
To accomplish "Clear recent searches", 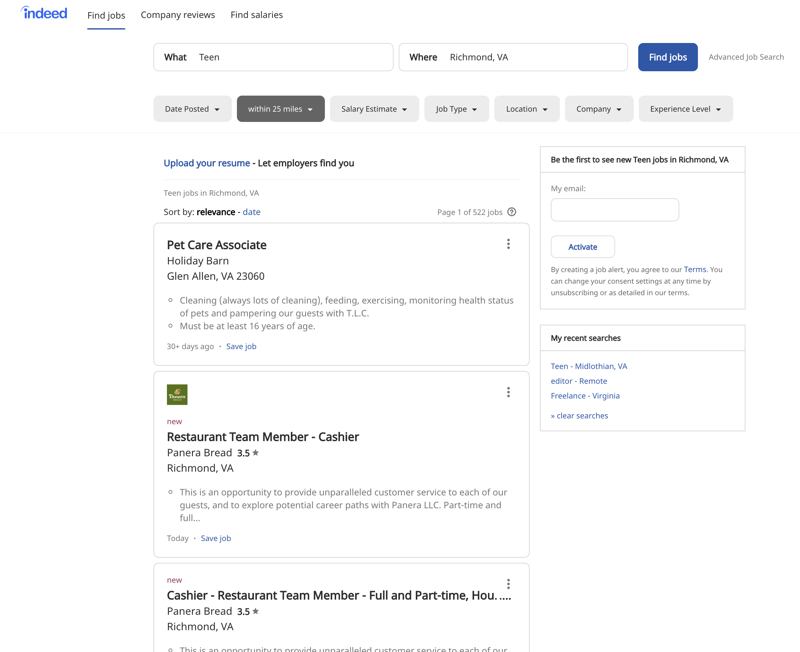I will coord(580,416).
